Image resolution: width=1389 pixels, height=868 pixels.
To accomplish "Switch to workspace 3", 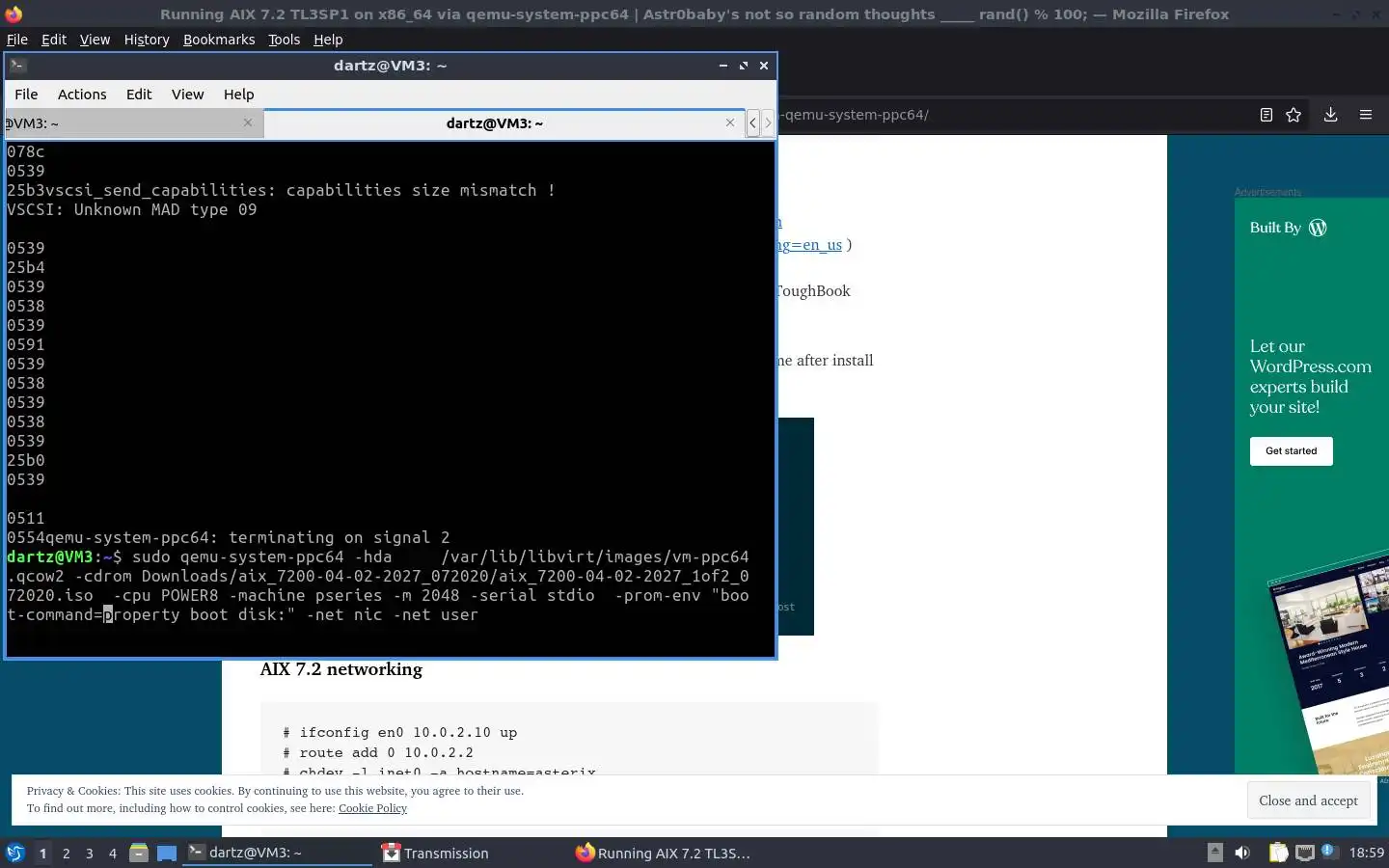I will click(89, 853).
